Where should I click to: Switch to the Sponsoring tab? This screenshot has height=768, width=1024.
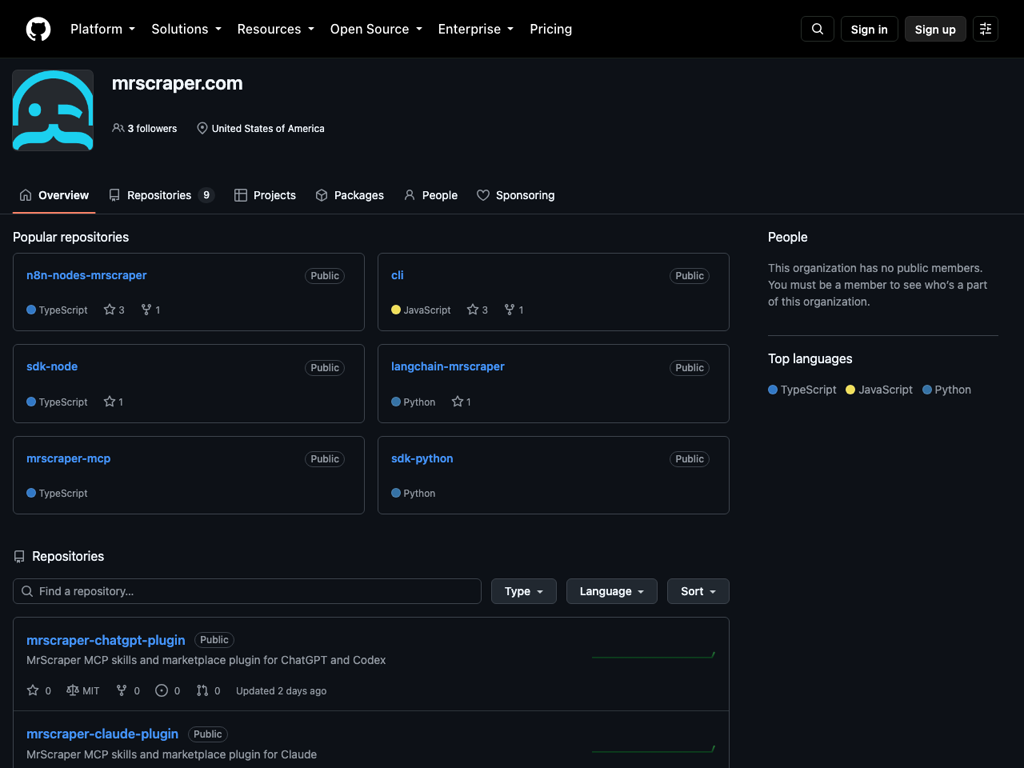tap(516, 195)
